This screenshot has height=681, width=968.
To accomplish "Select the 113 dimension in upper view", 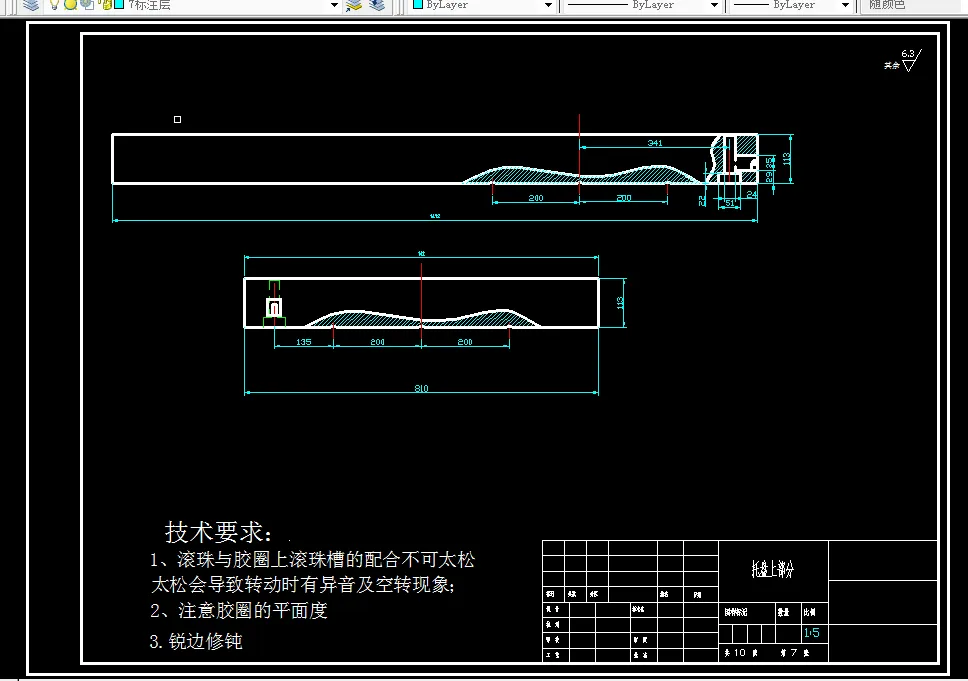I will [786, 159].
